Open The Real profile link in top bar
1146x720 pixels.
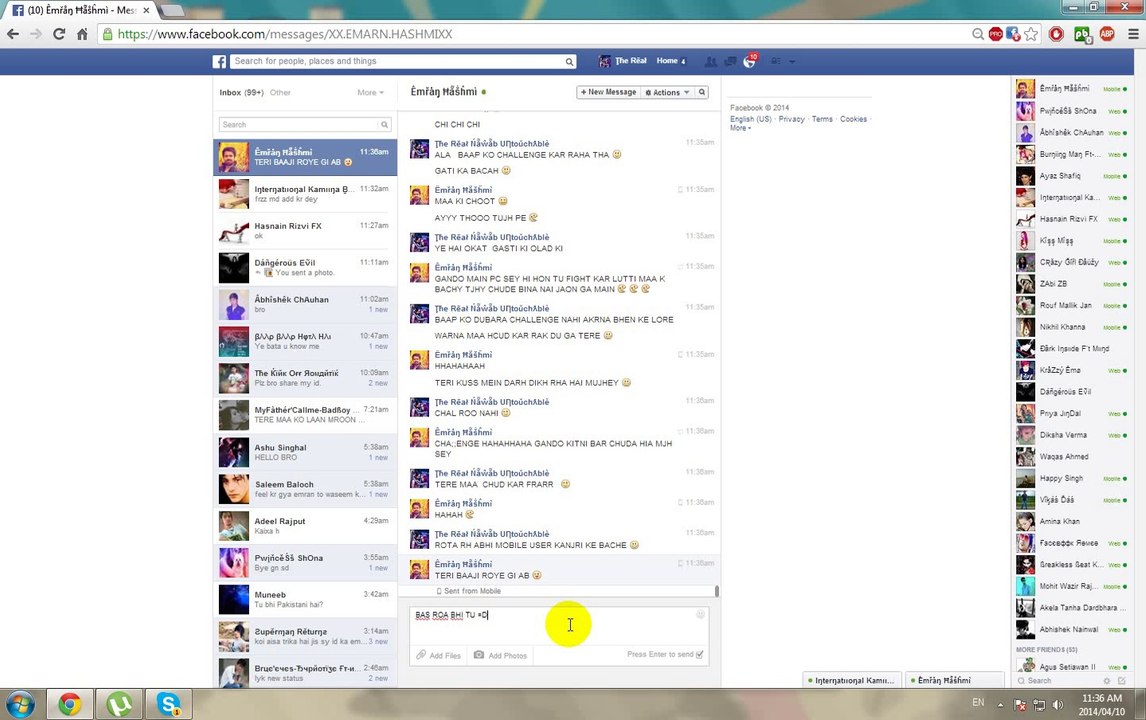(623, 61)
